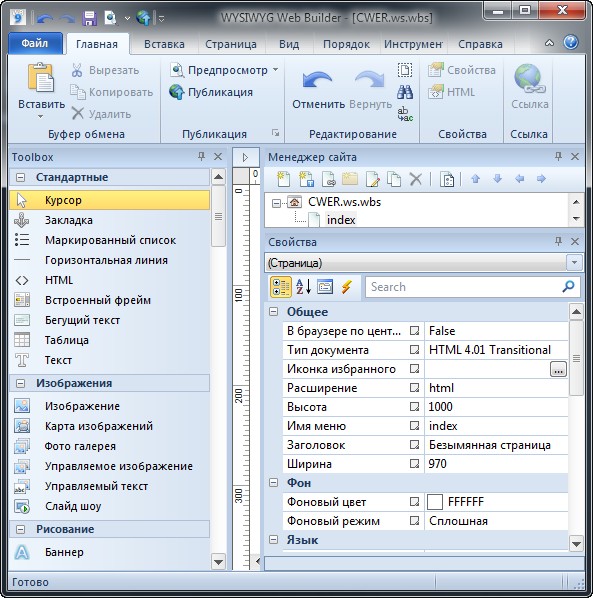Pin the Свойства panel

coord(558,241)
